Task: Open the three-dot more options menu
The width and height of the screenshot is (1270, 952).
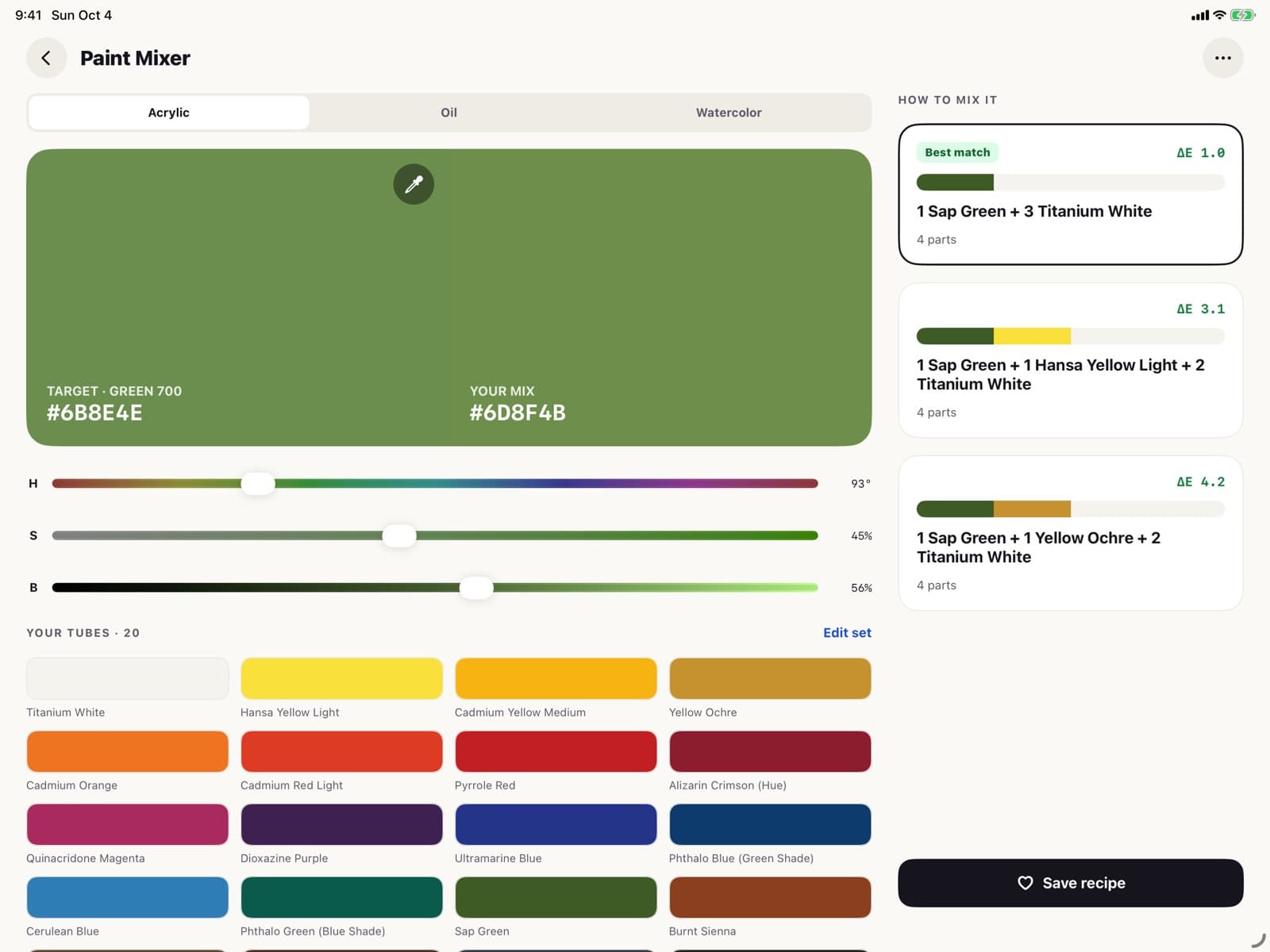Action: tap(1222, 58)
